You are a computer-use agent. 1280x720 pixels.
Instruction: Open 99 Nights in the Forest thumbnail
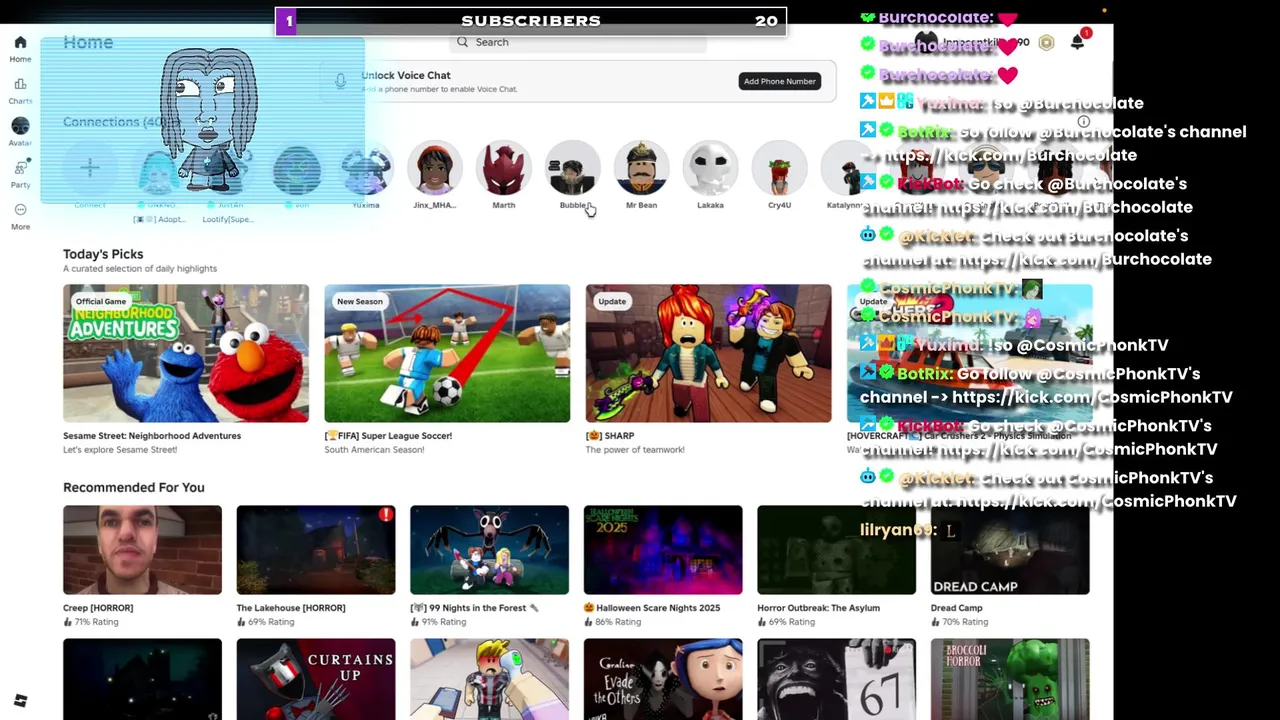coord(489,550)
